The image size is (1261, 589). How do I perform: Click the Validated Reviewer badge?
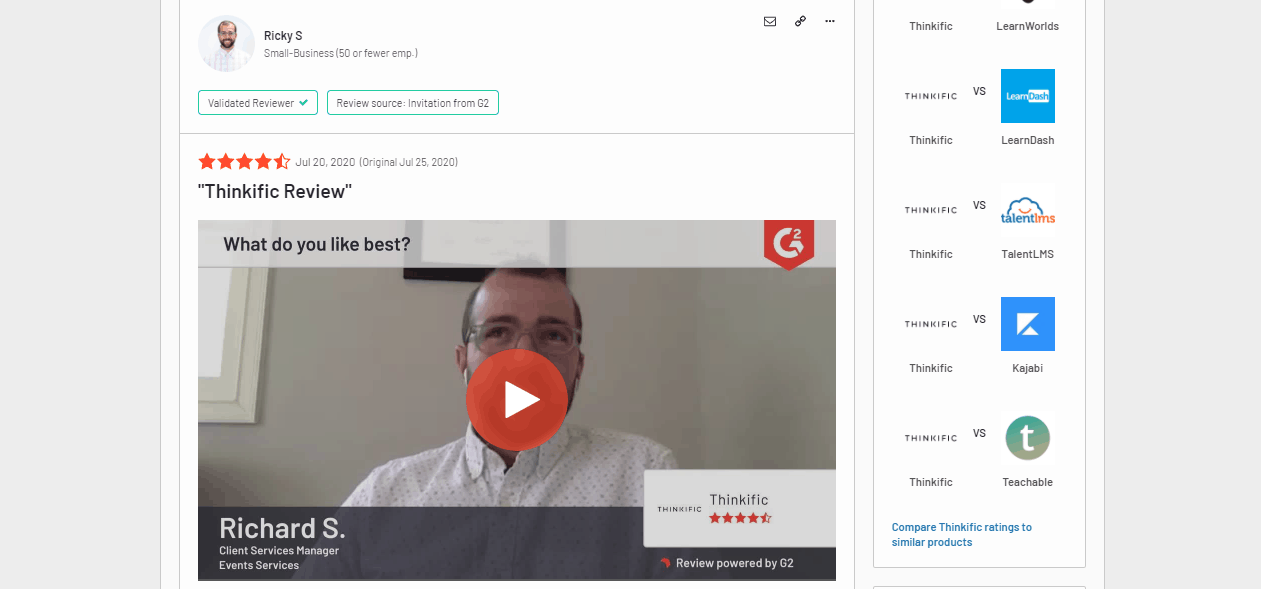pyautogui.click(x=258, y=103)
